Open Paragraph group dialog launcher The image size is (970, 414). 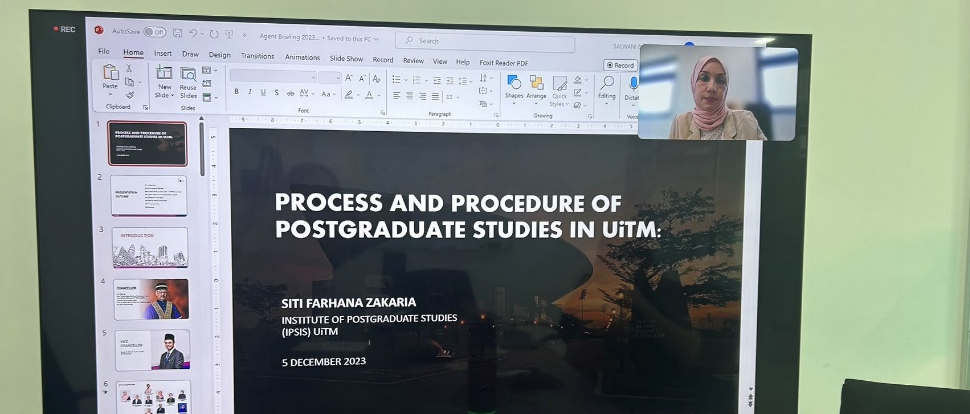click(x=496, y=115)
